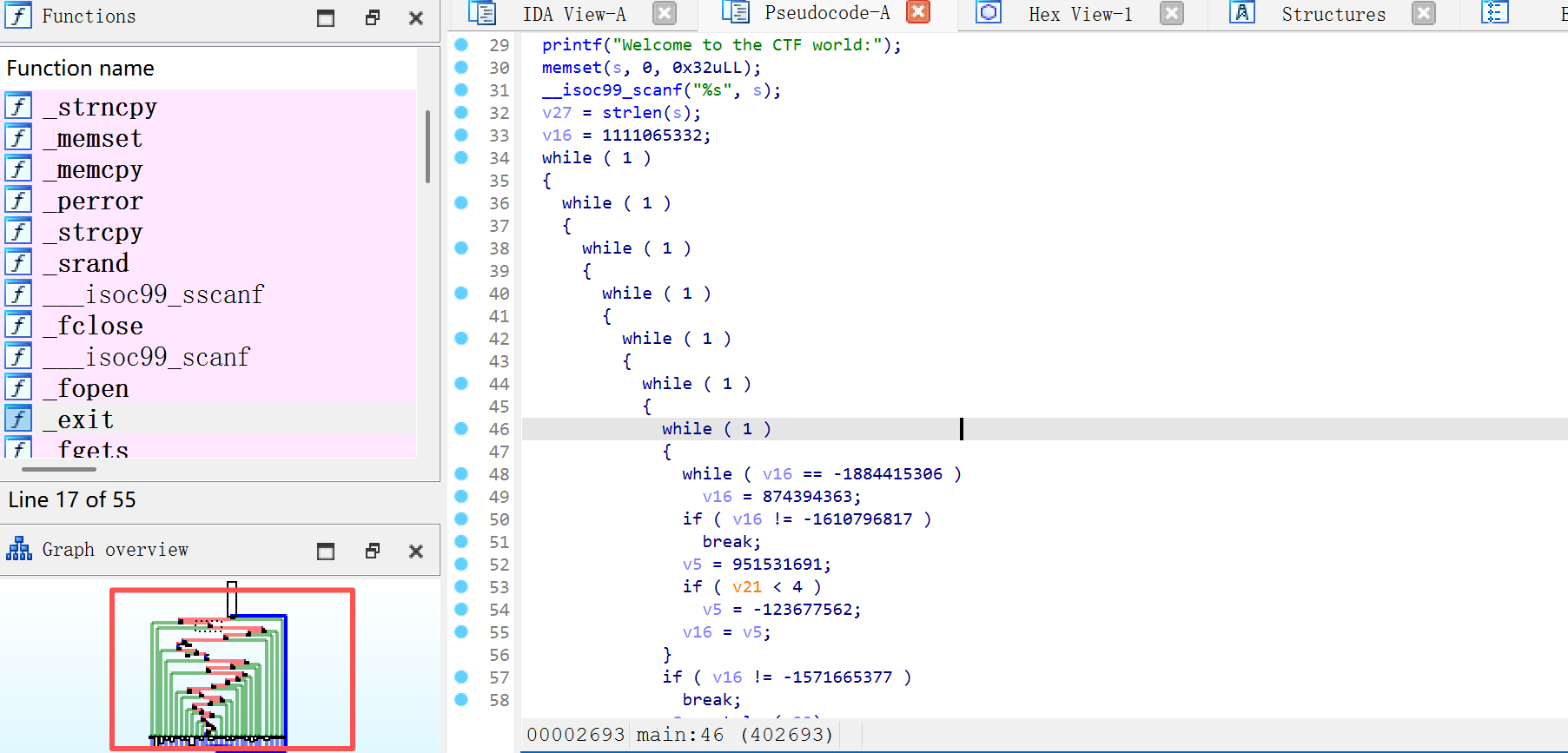Select ___isoc99_sscanf function icon

18,294
